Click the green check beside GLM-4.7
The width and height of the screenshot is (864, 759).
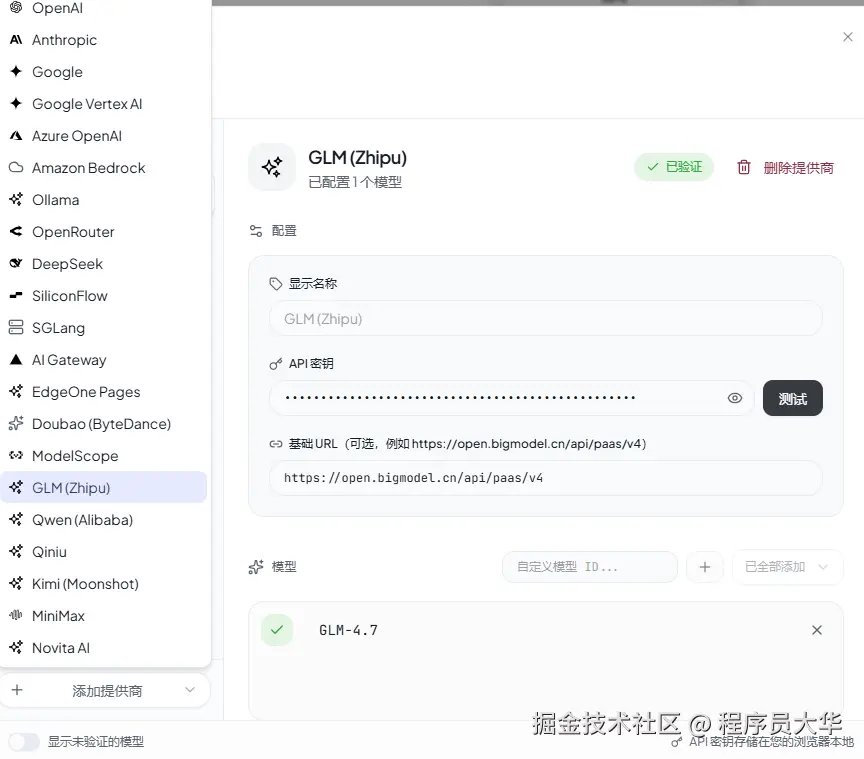(x=277, y=629)
